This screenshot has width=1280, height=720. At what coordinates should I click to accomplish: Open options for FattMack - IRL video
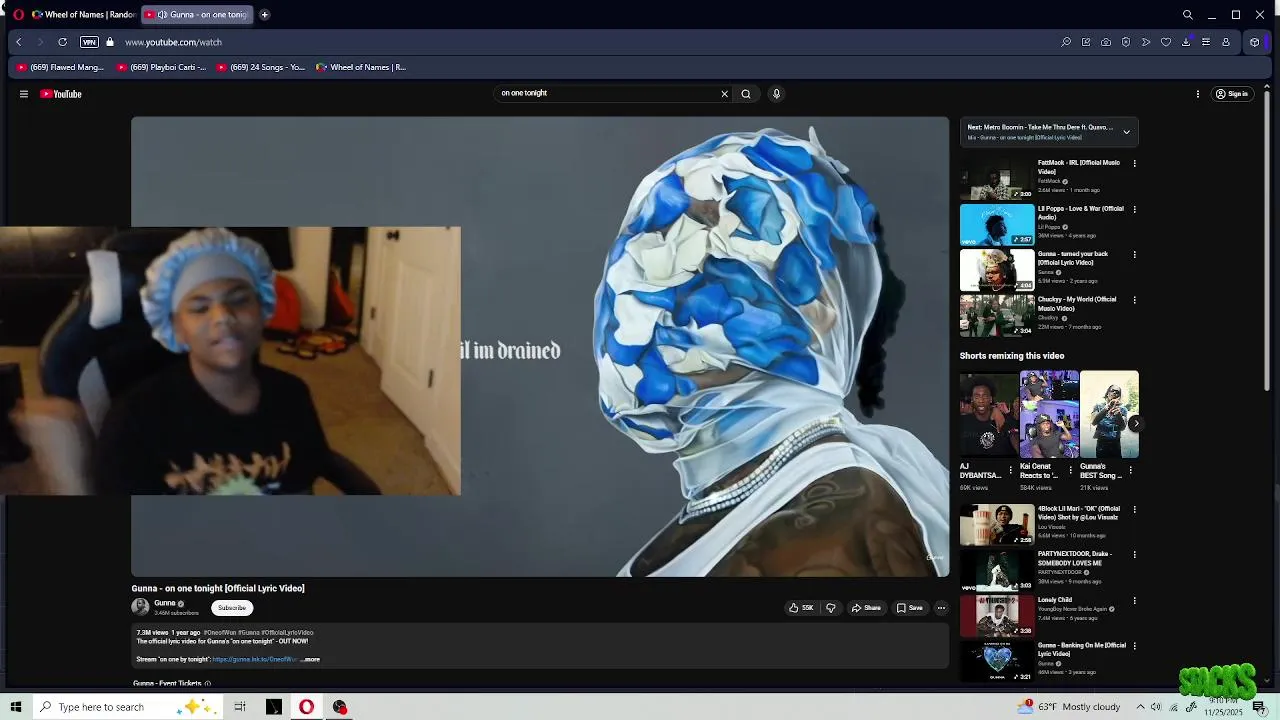pos(1134,163)
